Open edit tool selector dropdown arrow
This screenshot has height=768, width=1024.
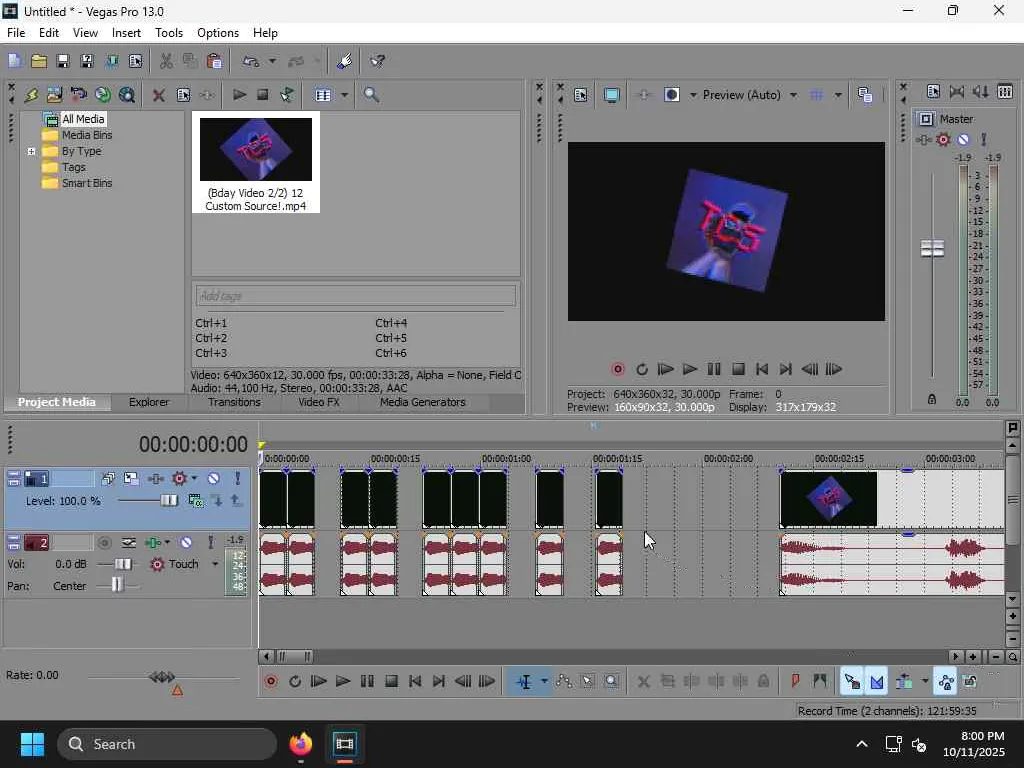[544, 682]
